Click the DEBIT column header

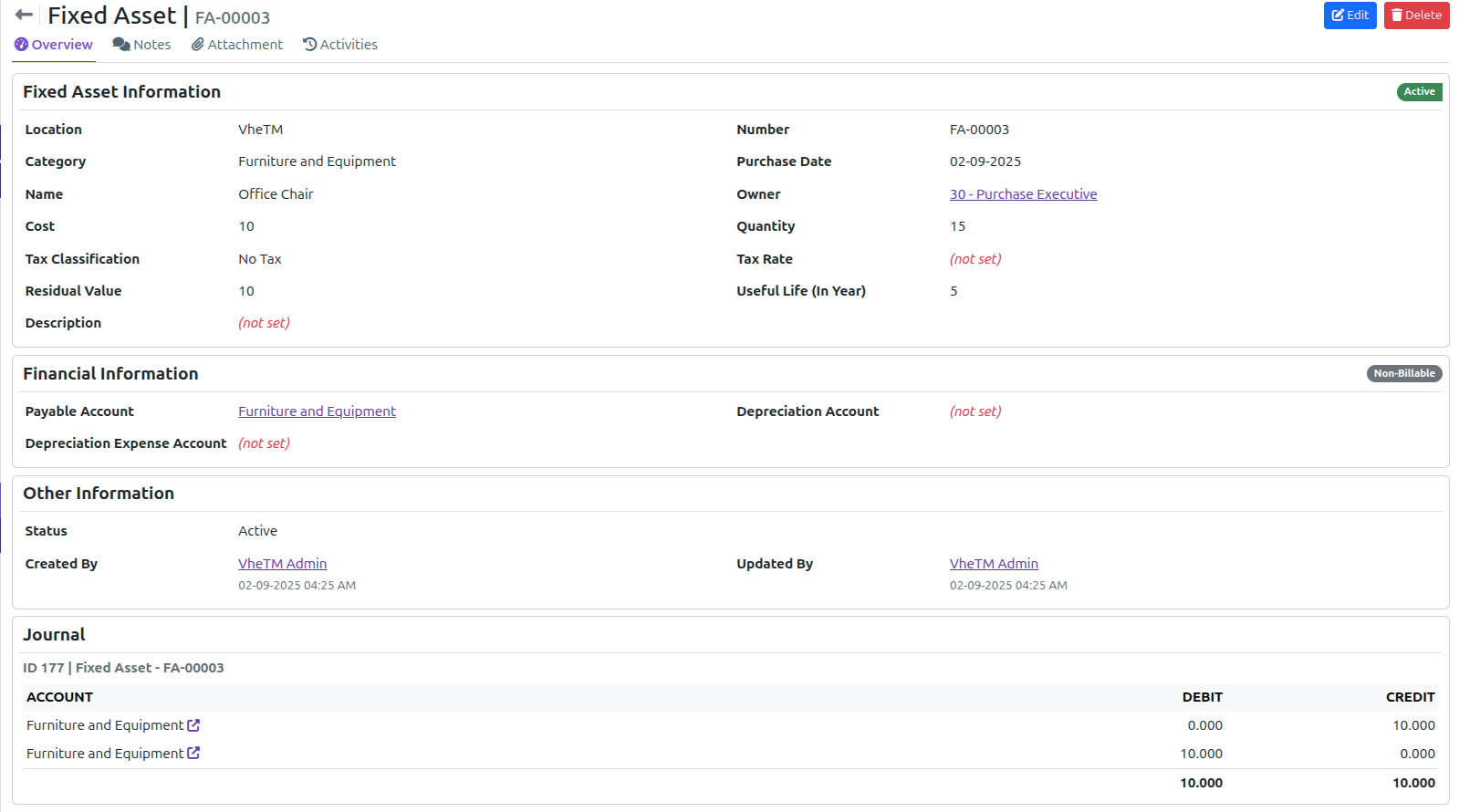(1202, 697)
